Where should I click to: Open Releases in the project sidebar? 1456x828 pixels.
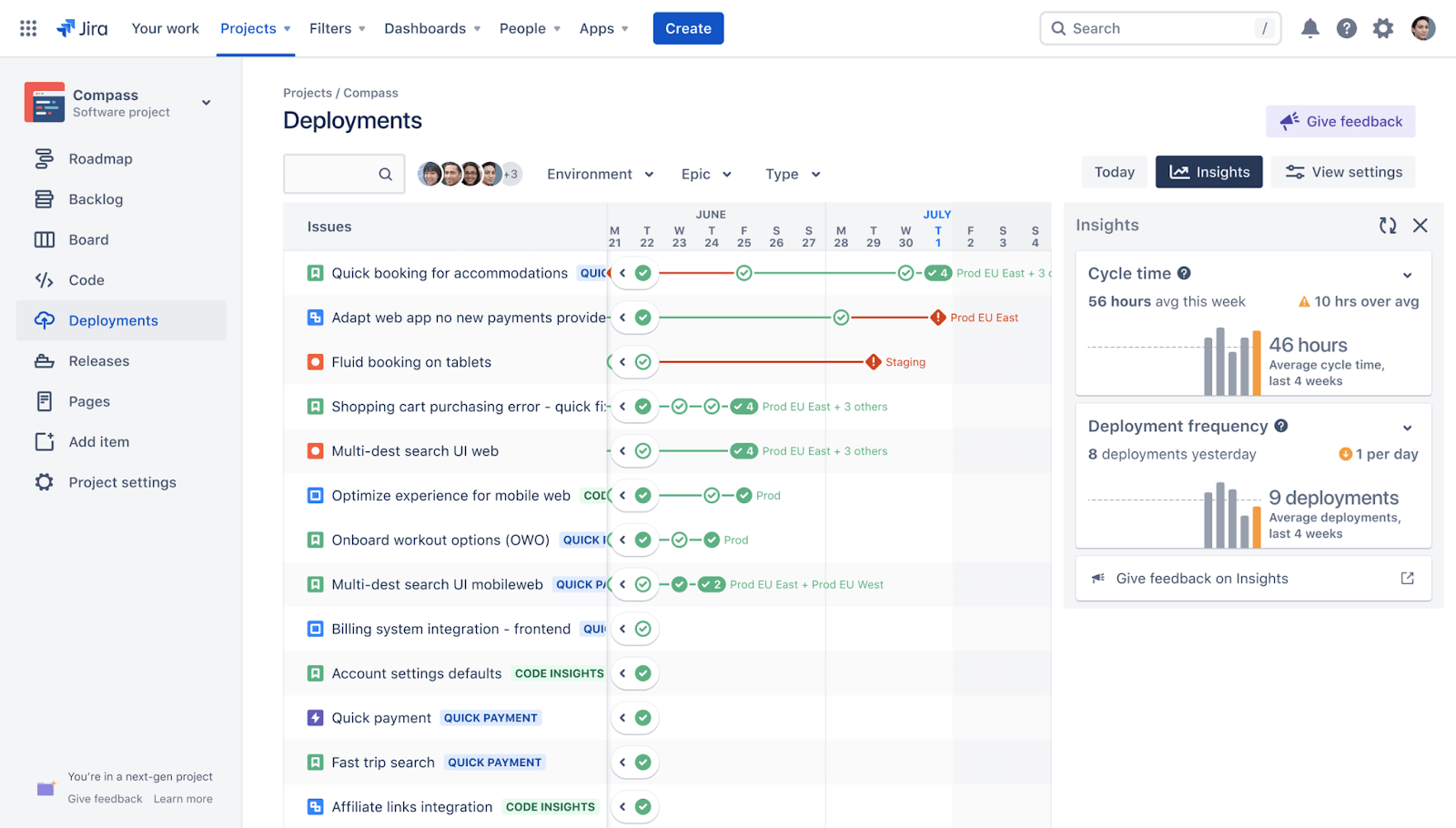click(97, 360)
